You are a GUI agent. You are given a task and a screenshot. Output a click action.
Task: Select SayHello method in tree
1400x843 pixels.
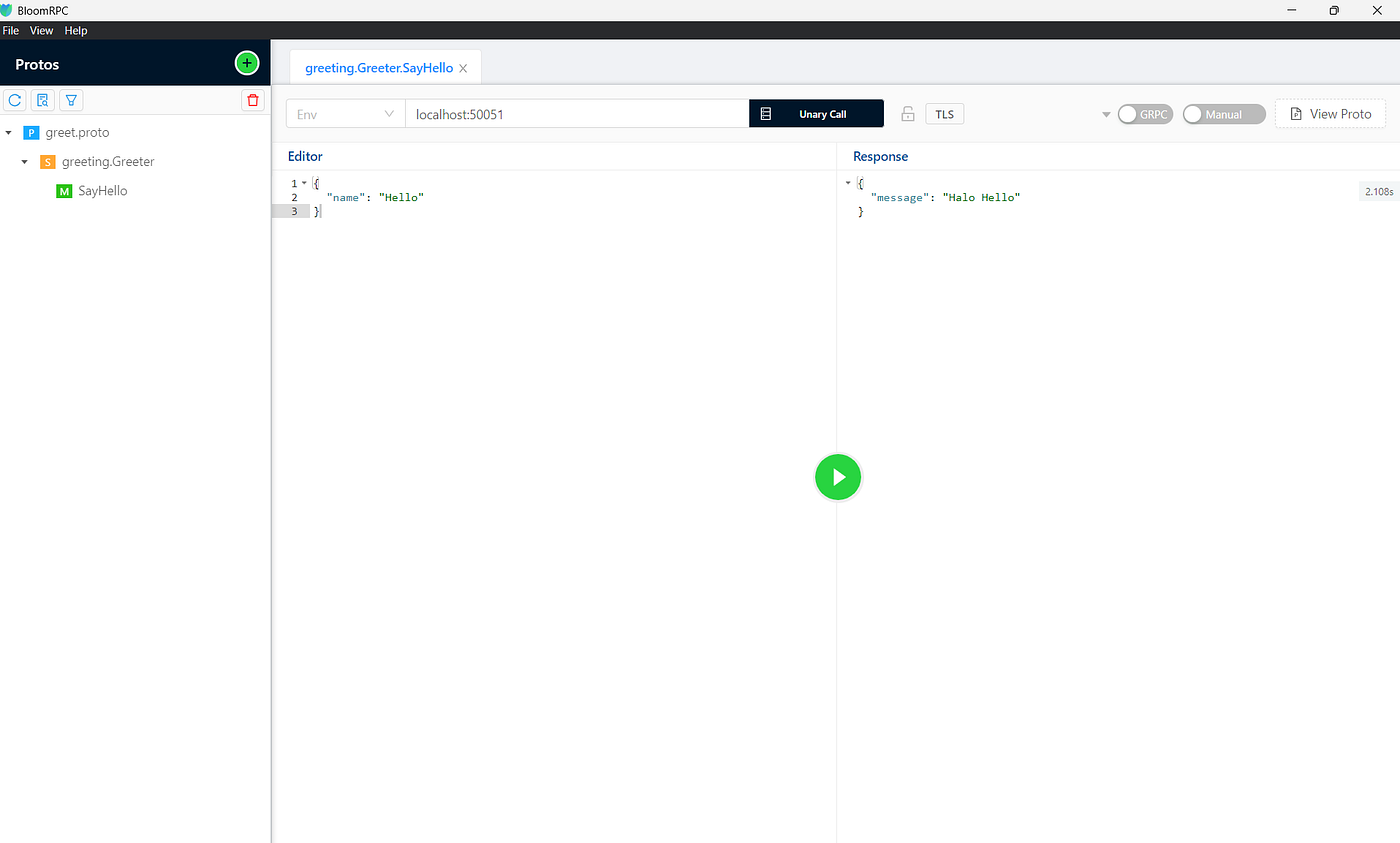point(103,191)
